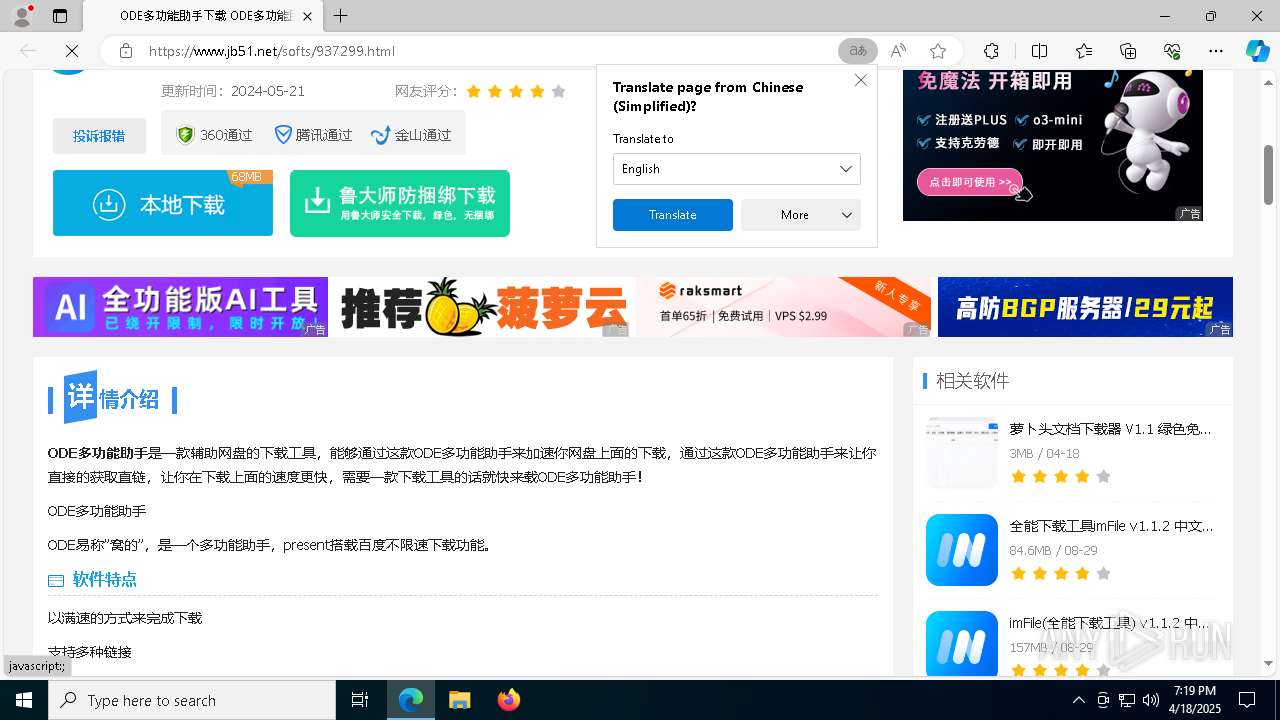
Task: Click the 鲁大师防捆绑下载 button
Action: pos(400,203)
